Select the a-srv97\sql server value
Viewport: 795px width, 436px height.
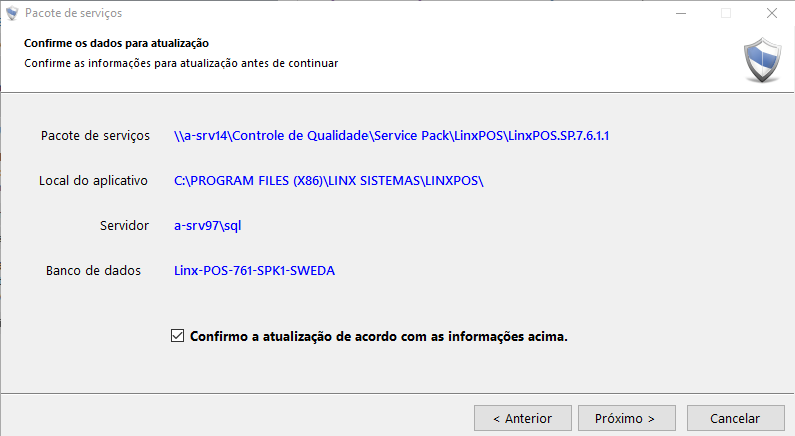coord(208,225)
